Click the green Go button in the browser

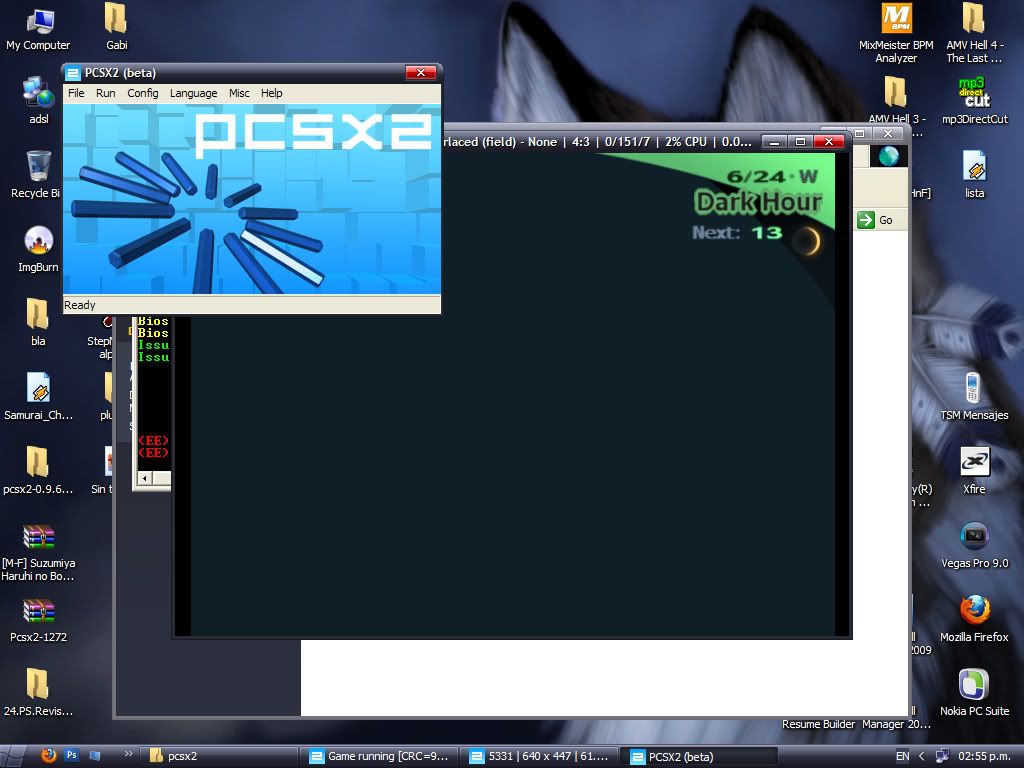pyautogui.click(x=876, y=220)
